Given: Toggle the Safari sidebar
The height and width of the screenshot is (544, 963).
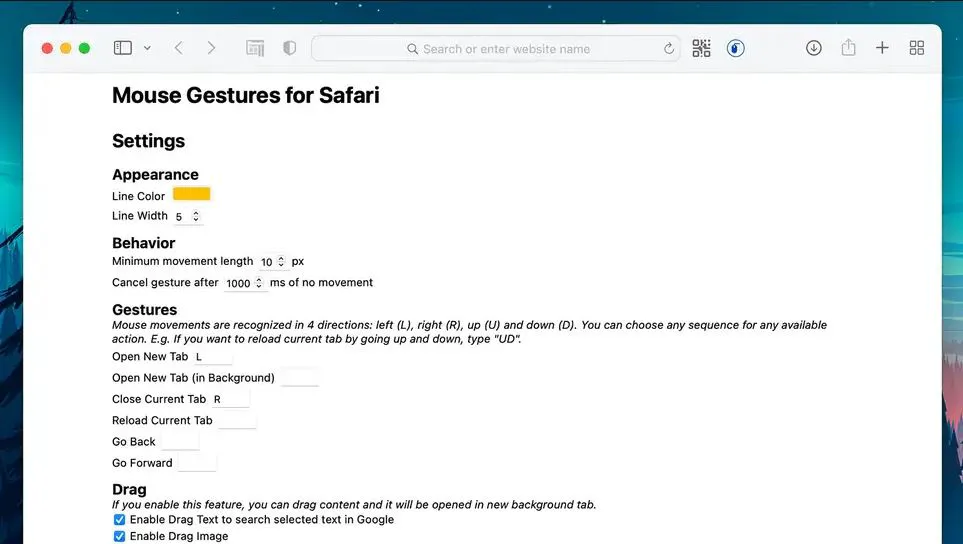Looking at the screenshot, I should (123, 48).
